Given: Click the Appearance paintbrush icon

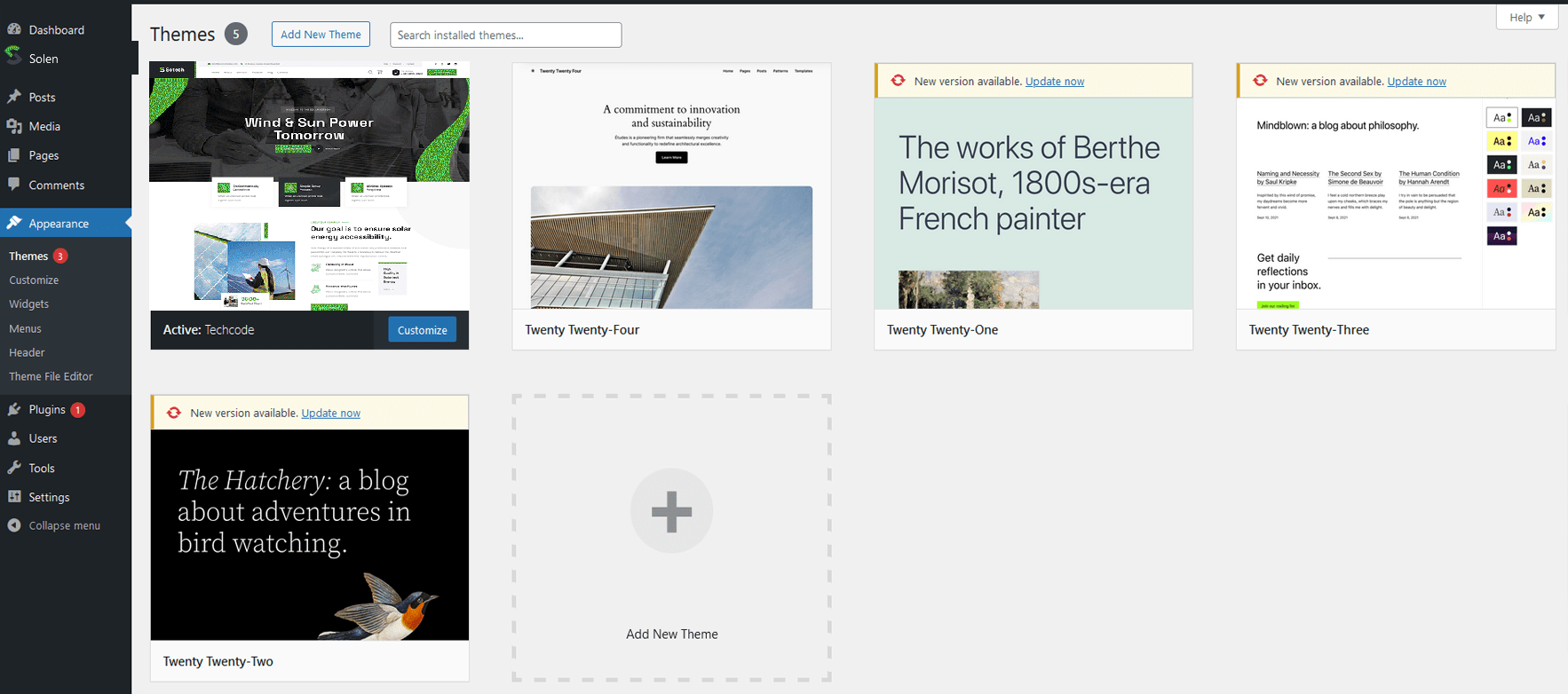Looking at the screenshot, I should 14,223.
